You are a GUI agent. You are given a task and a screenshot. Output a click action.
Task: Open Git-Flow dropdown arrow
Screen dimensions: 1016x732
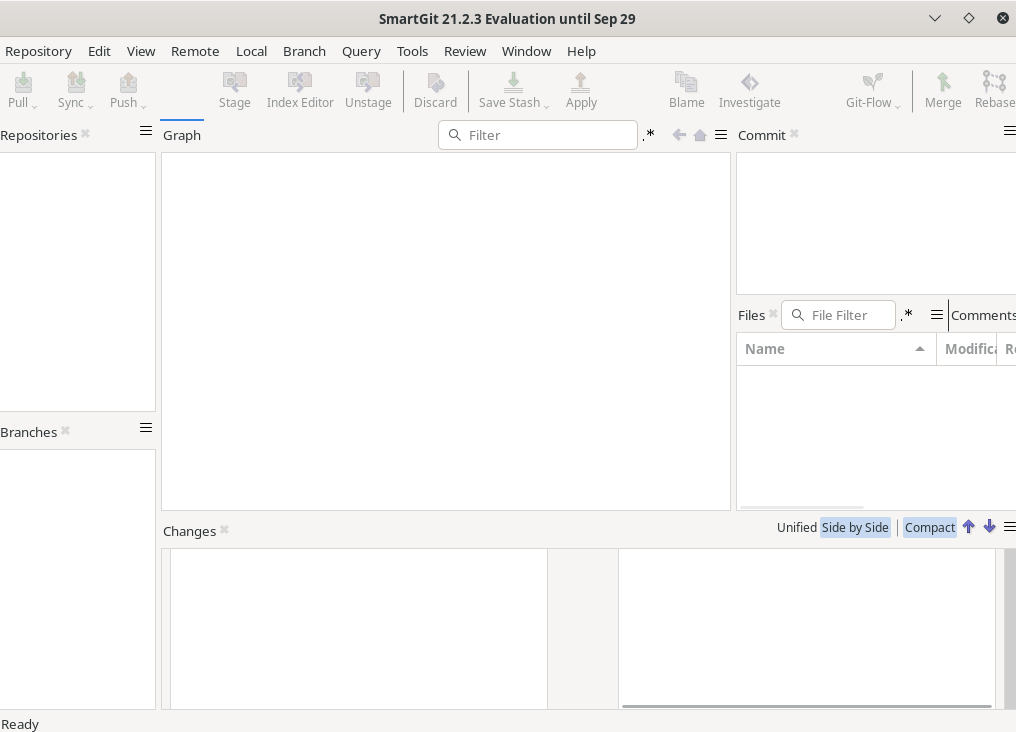coord(897,106)
